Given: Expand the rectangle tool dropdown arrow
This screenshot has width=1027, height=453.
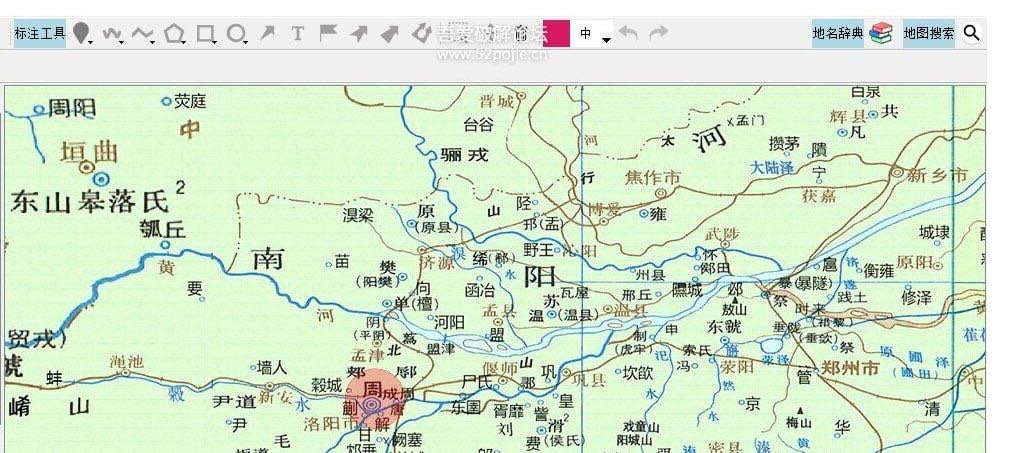Looking at the screenshot, I should [216, 40].
